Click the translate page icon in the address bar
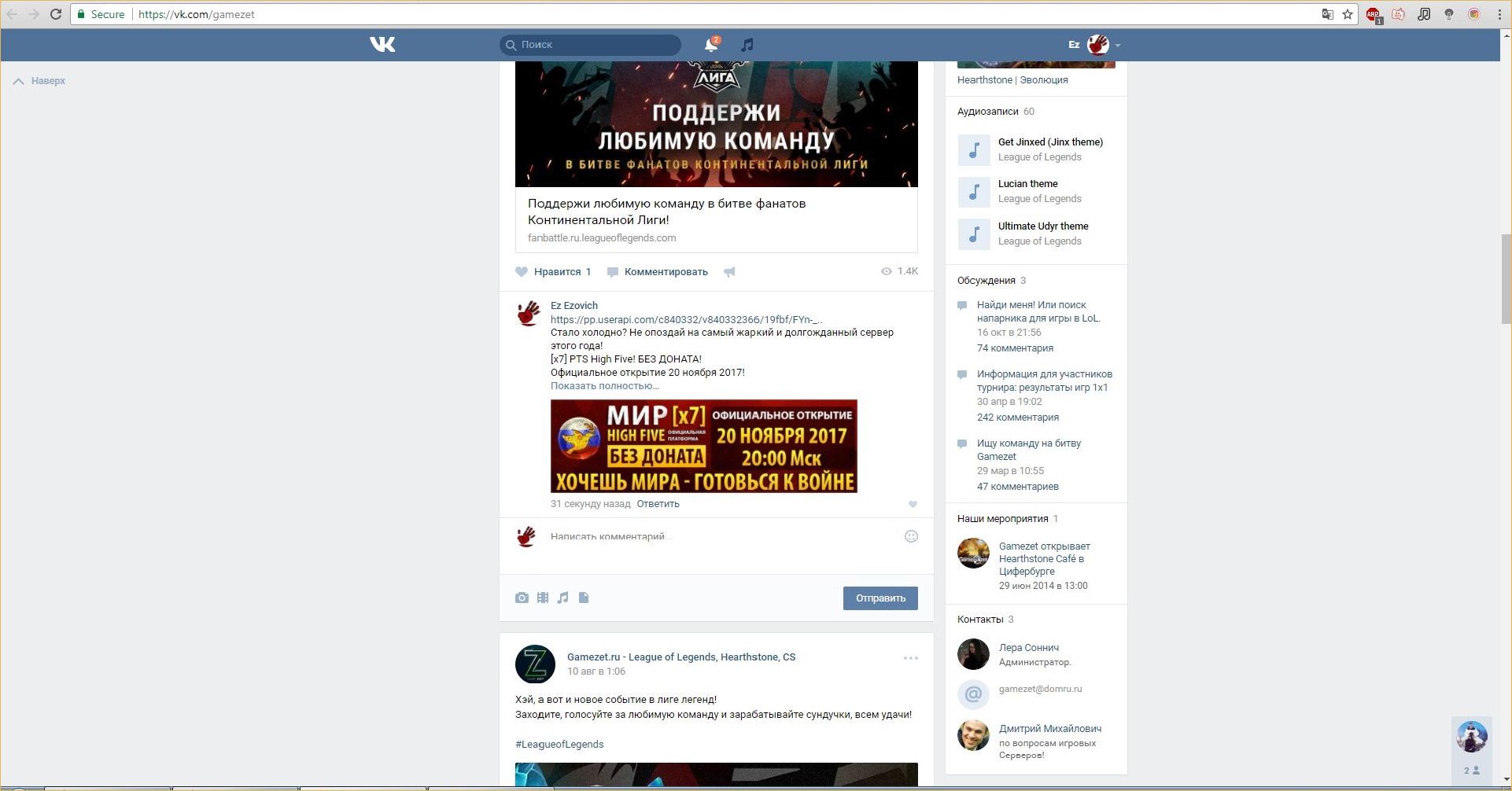The height and width of the screenshot is (791, 1512). click(1328, 14)
